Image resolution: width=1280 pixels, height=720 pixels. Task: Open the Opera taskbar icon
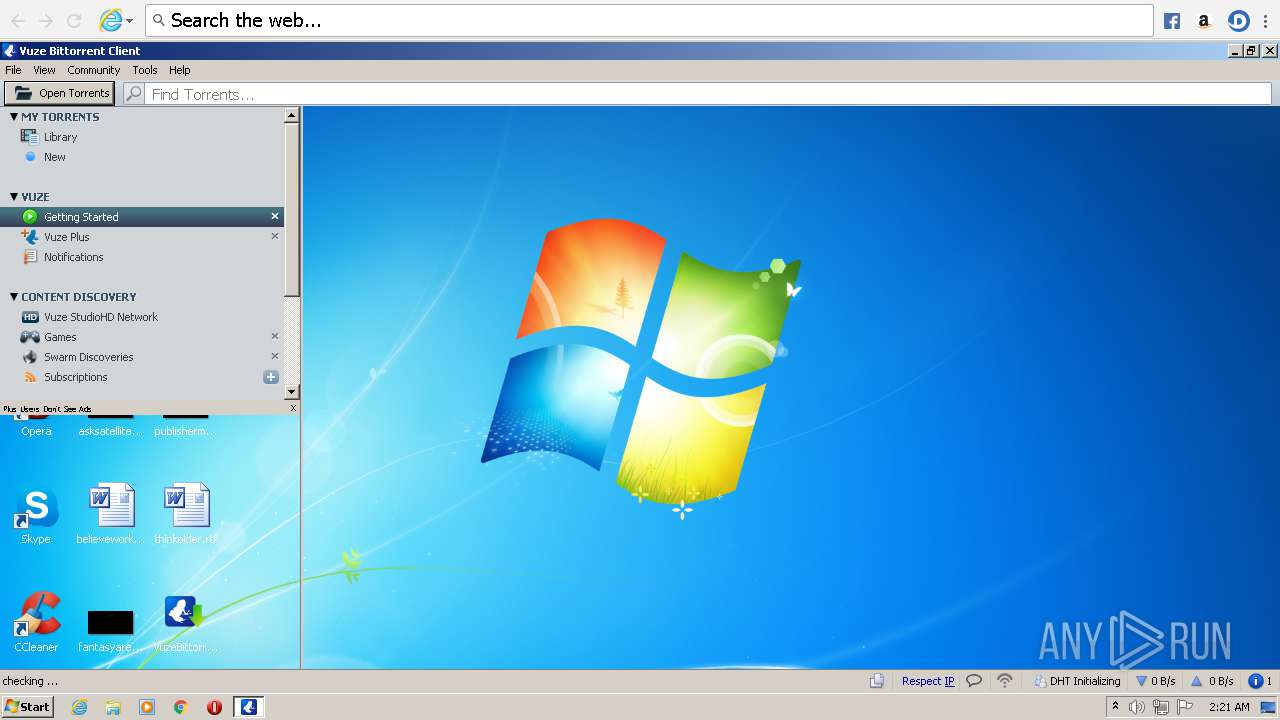pyautogui.click(x=214, y=707)
